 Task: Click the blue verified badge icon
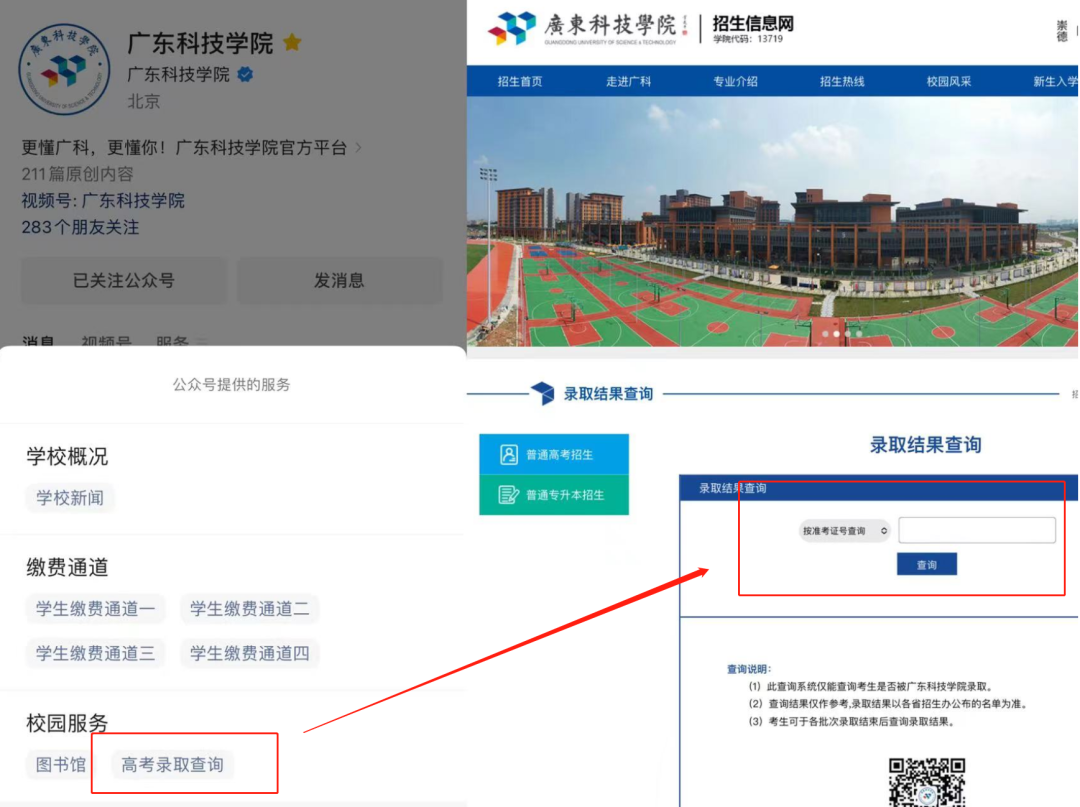point(245,74)
